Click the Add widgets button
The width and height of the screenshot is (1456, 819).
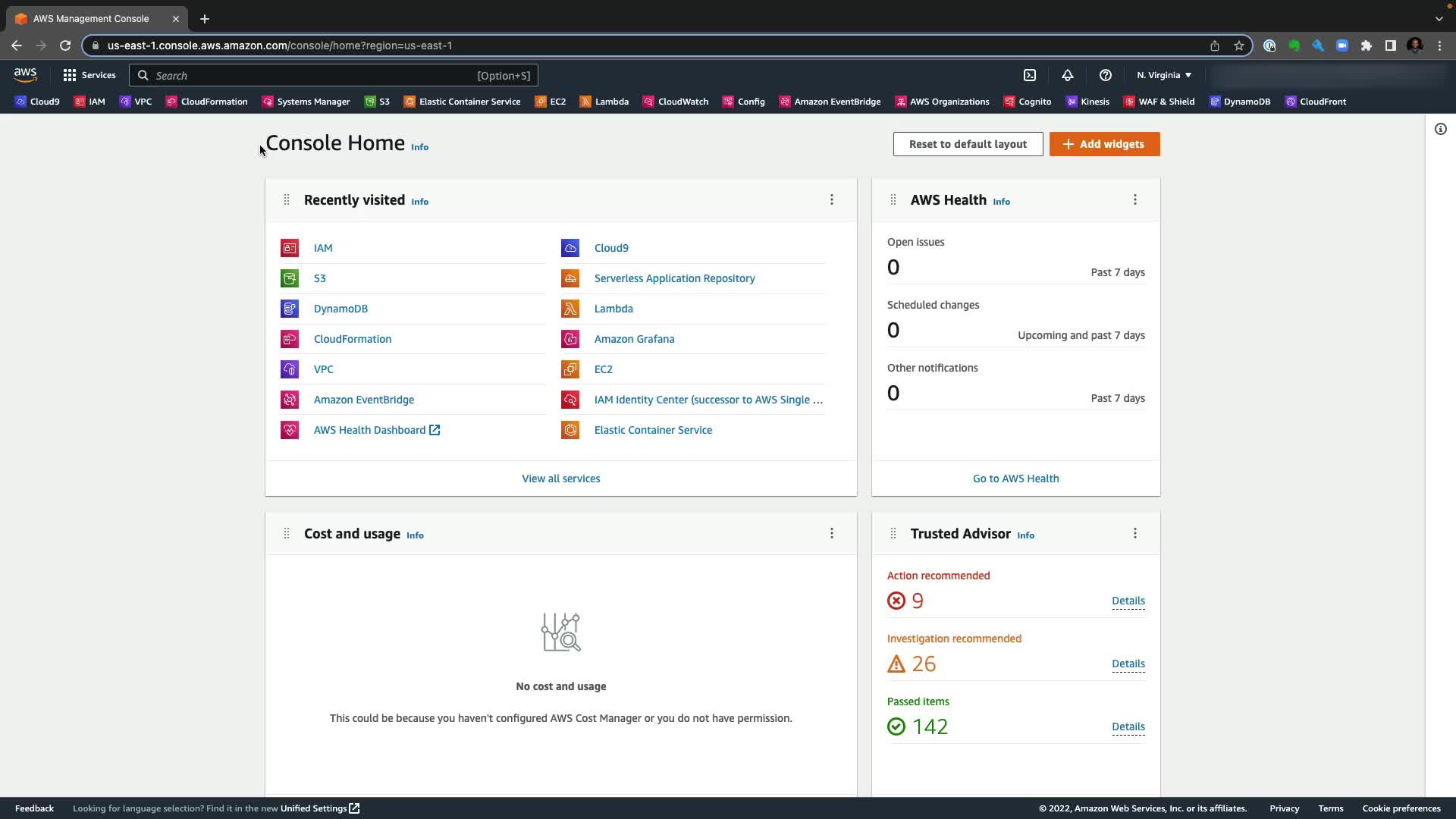point(1104,144)
